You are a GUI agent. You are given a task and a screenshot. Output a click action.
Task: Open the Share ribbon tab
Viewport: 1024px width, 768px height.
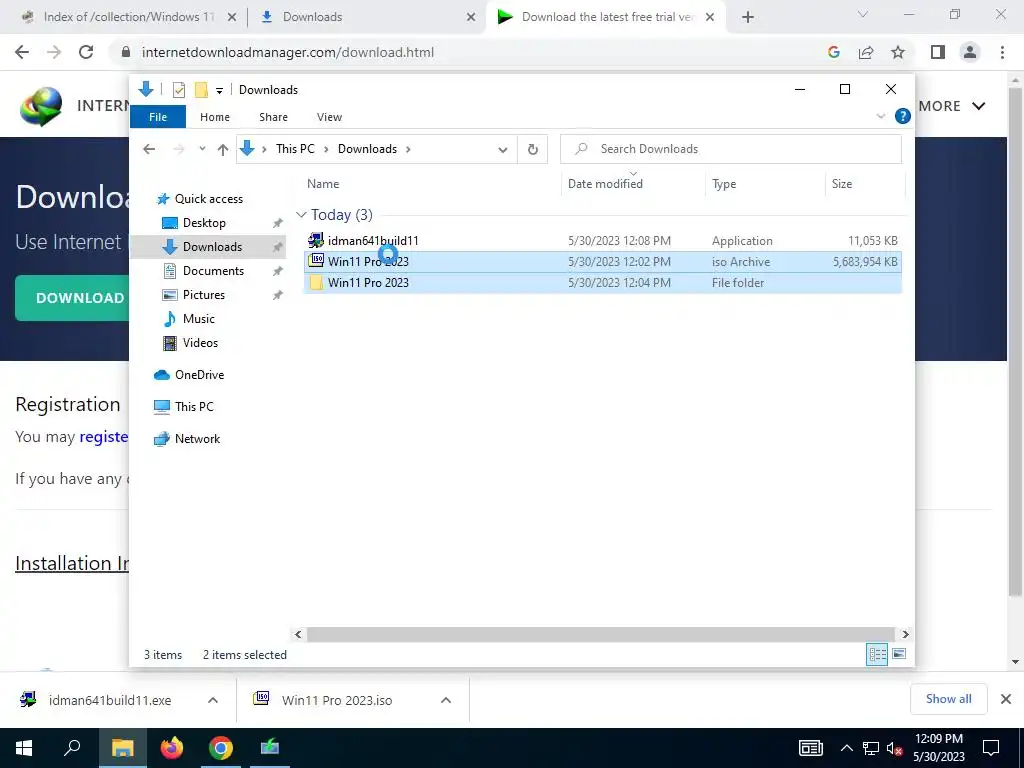pyautogui.click(x=273, y=117)
